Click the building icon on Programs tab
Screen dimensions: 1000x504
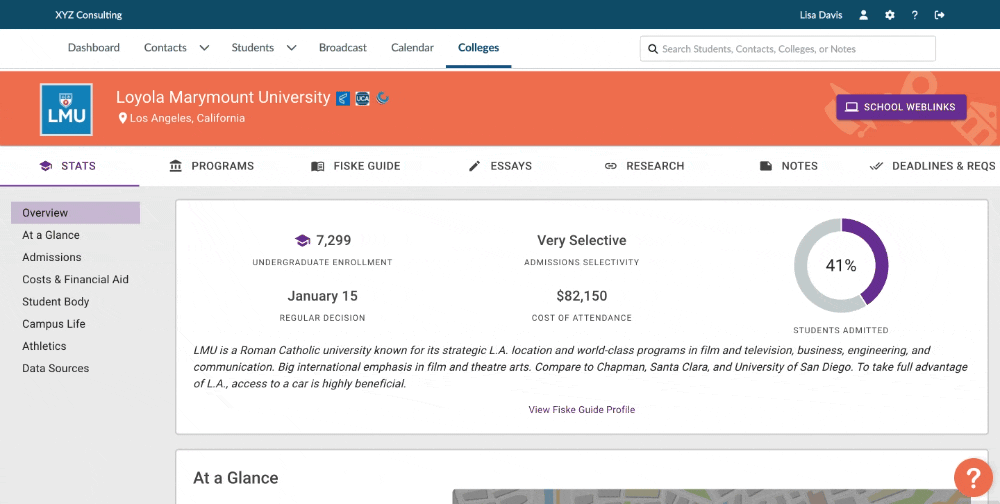pyautogui.click(x=175, y=166)
